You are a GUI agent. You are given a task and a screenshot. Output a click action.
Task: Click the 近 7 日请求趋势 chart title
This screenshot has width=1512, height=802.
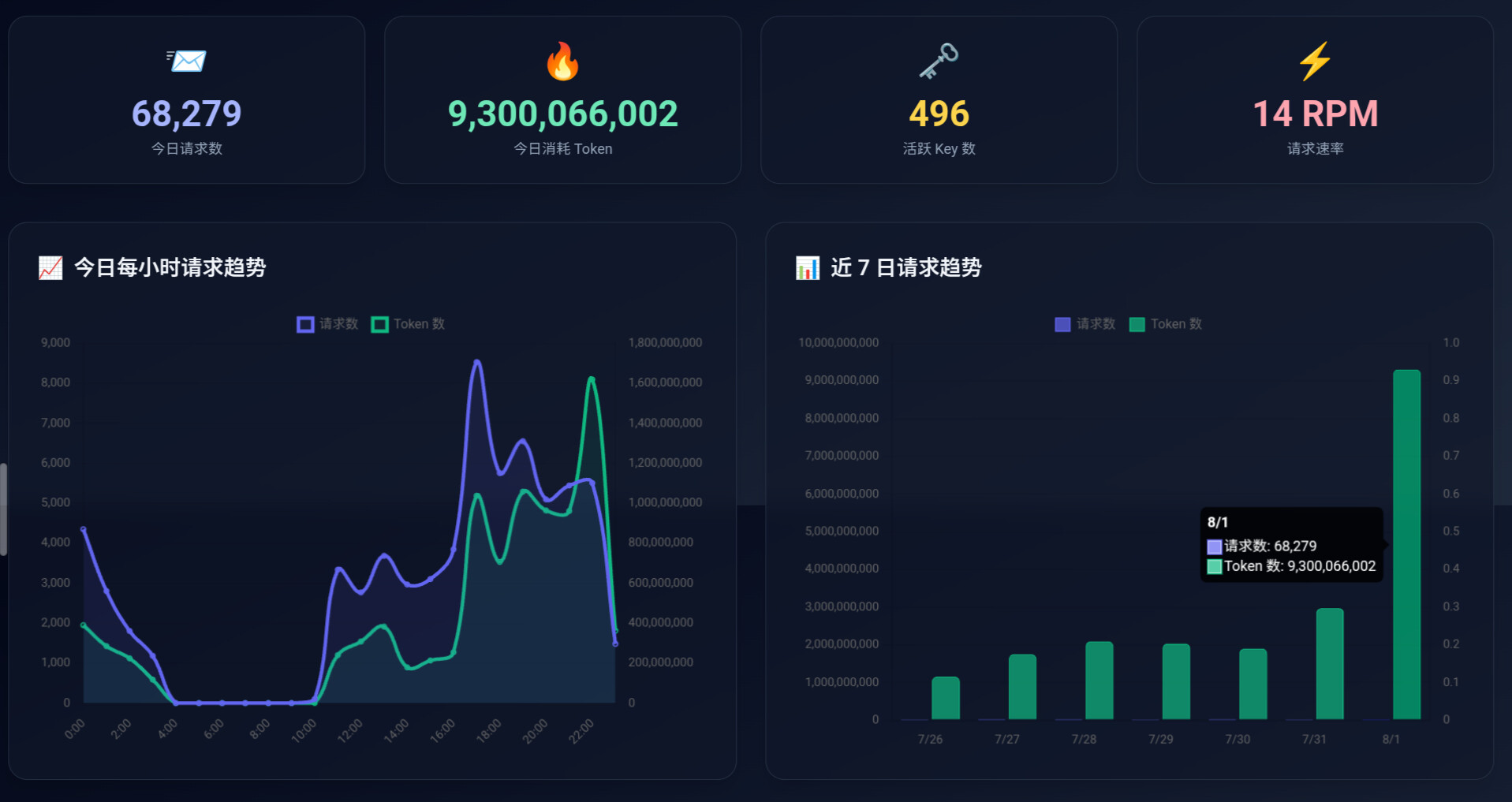(905, 268)
